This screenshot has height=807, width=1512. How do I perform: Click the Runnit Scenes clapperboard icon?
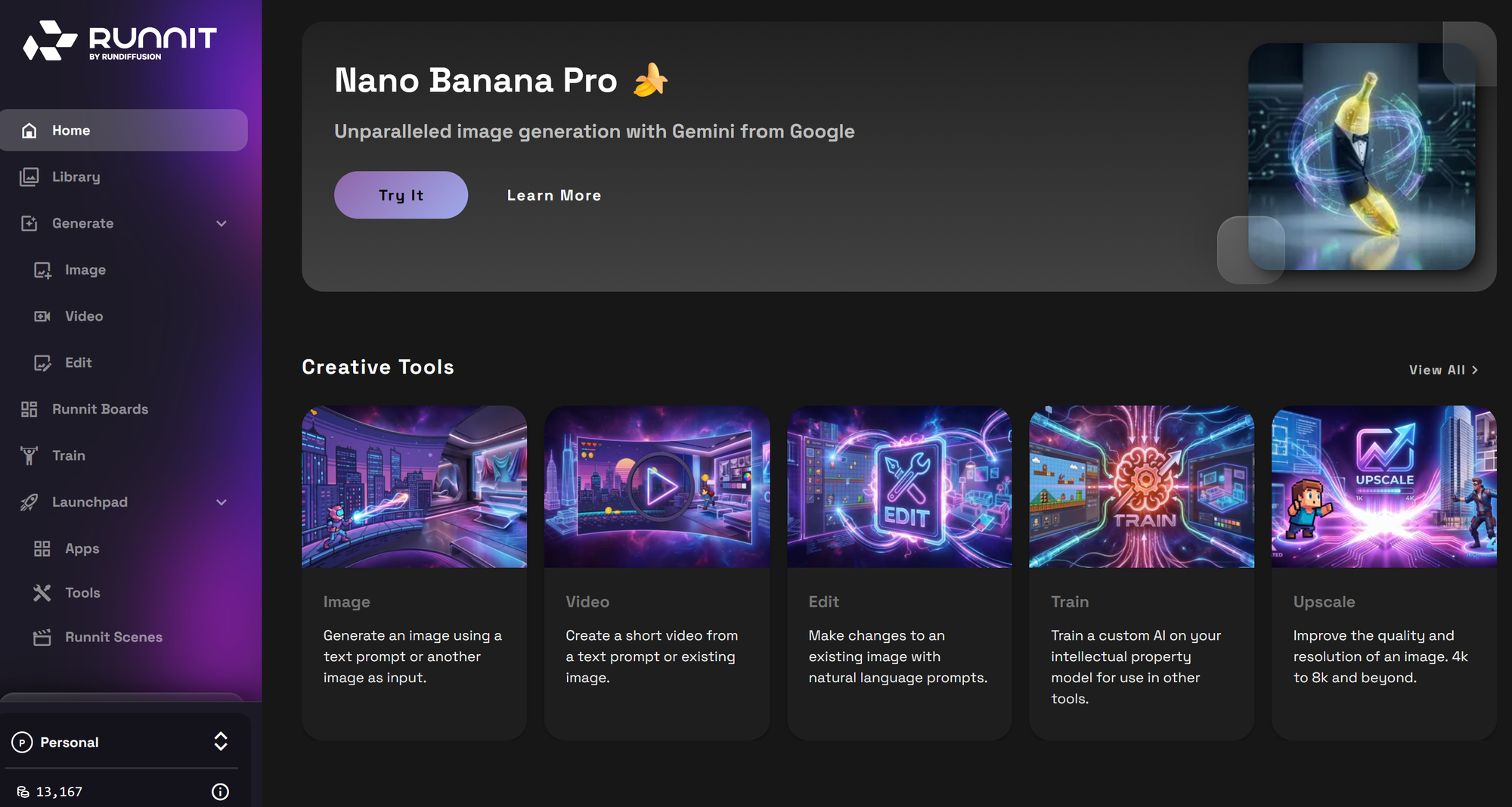tap(42, 638)
